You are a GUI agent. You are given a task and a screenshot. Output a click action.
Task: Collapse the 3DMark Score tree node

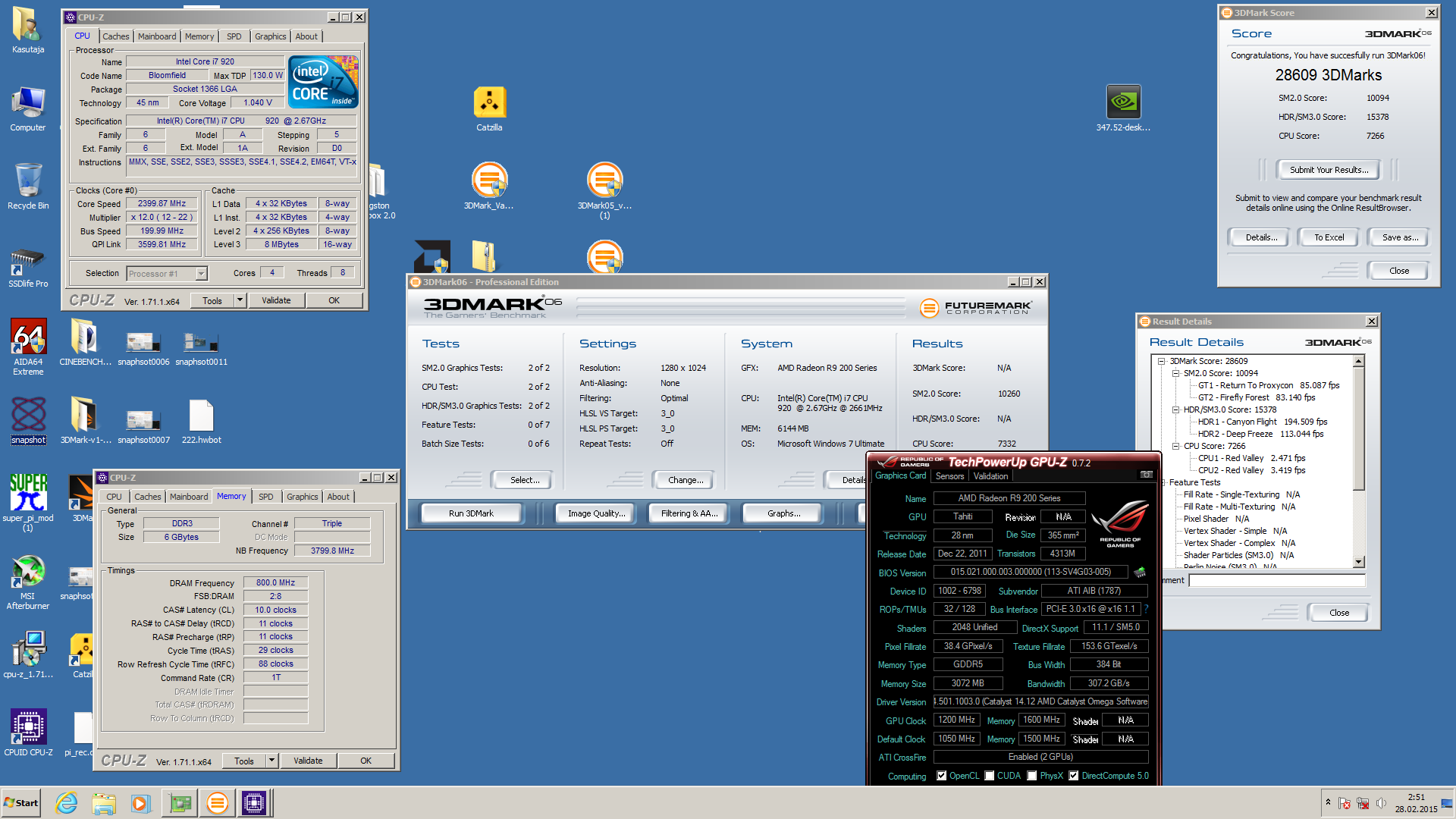[x=1161, y=362]
